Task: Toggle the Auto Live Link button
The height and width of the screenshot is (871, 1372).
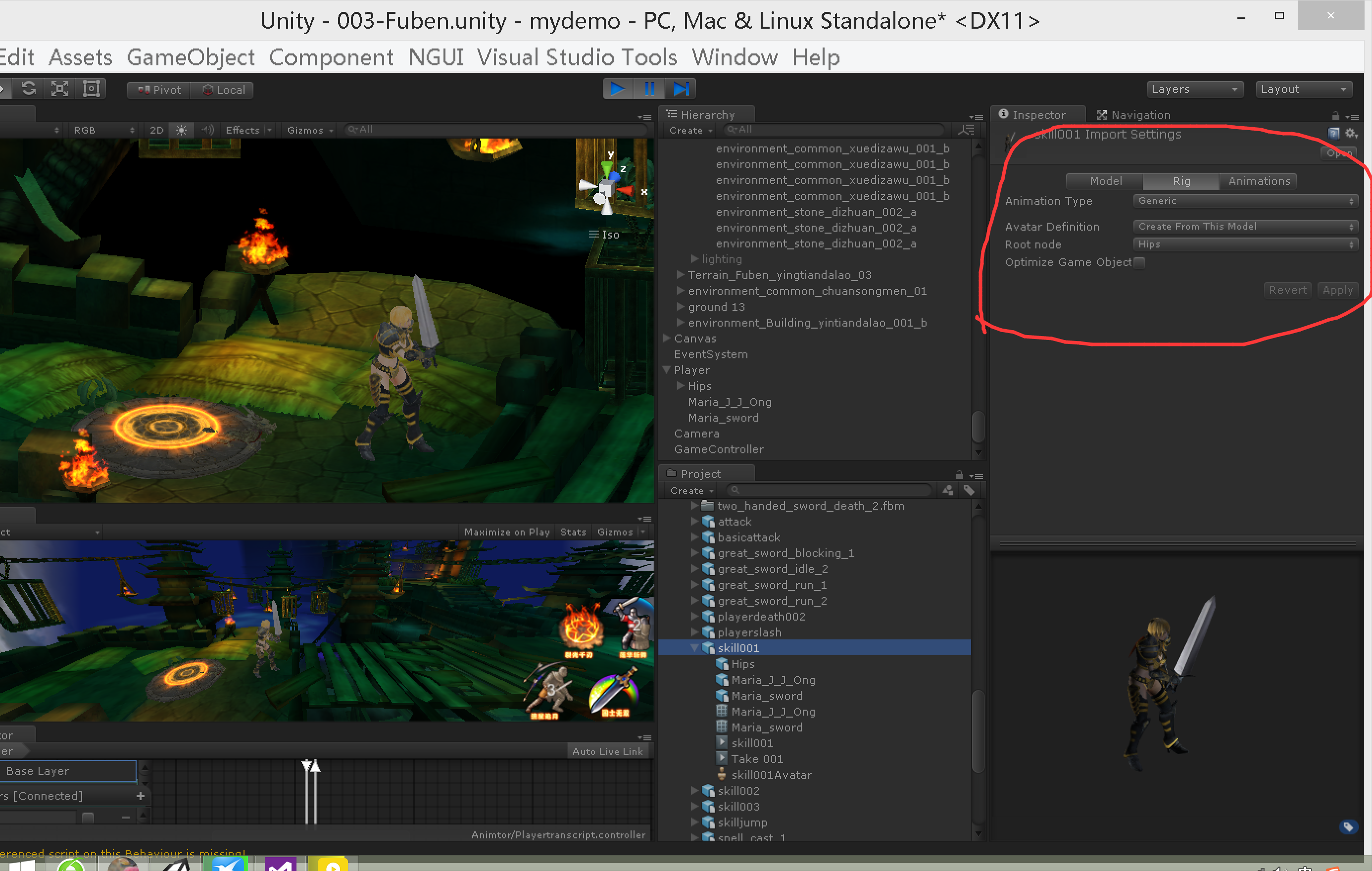Action: coord(607,751)
